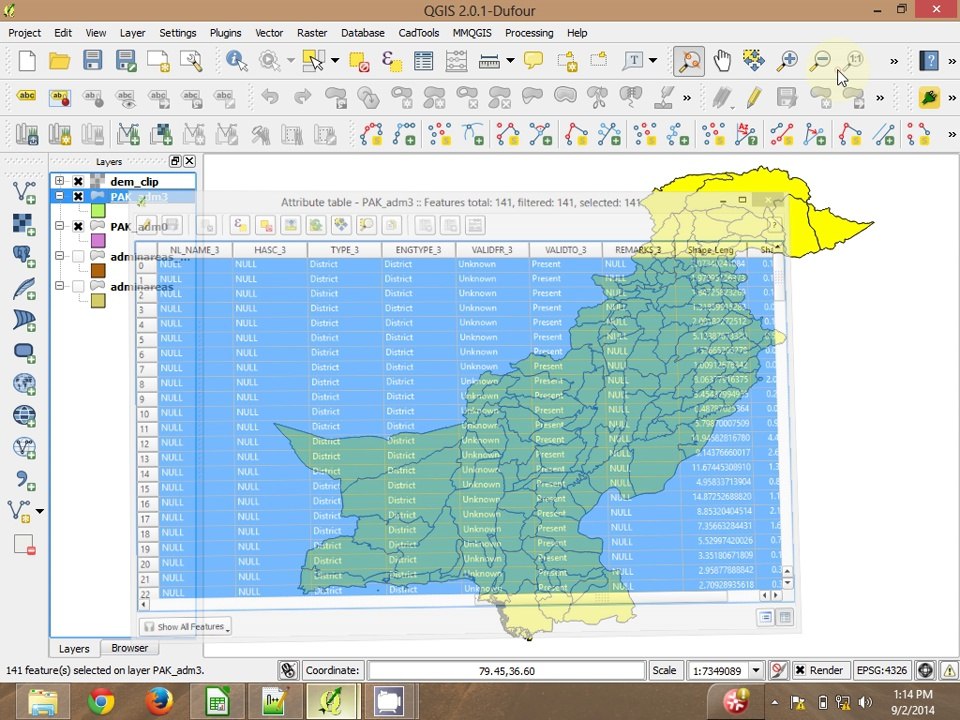Expand the dem_clip layer tree node

coord(59,181)
